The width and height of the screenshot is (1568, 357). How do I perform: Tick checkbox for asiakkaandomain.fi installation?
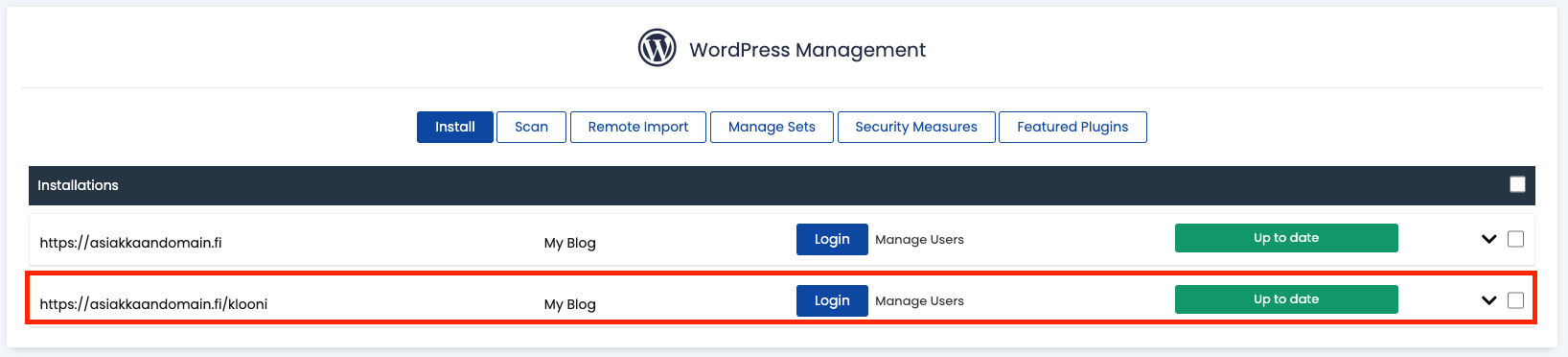click(1515, 239)
